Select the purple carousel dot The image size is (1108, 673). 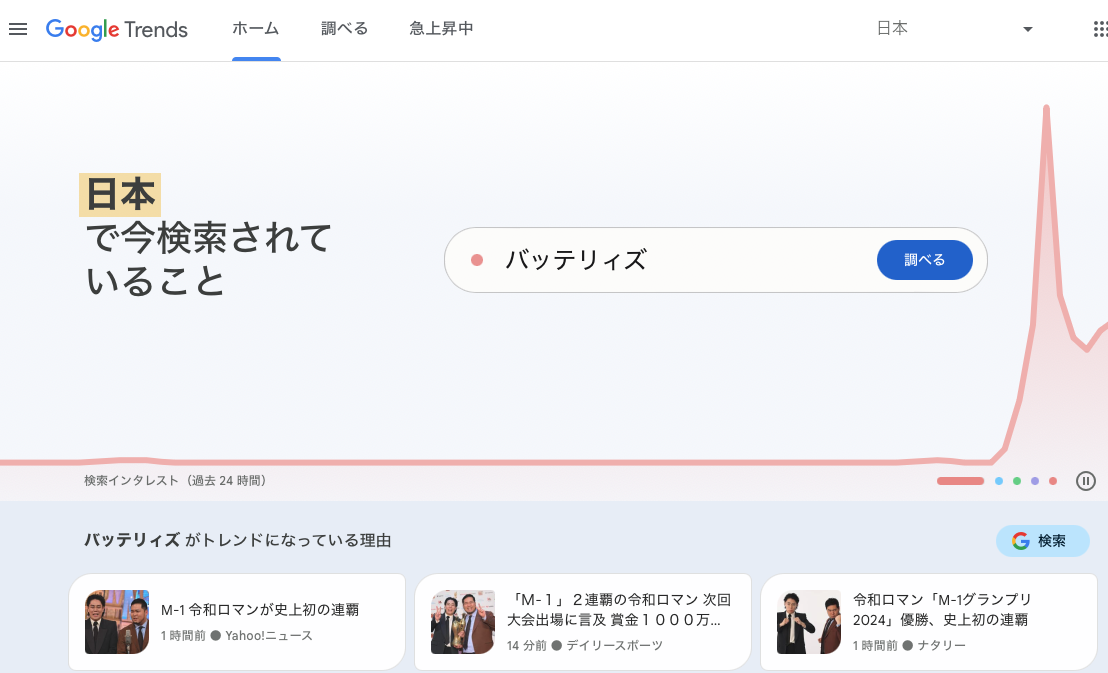click(x=1035, y=481)
